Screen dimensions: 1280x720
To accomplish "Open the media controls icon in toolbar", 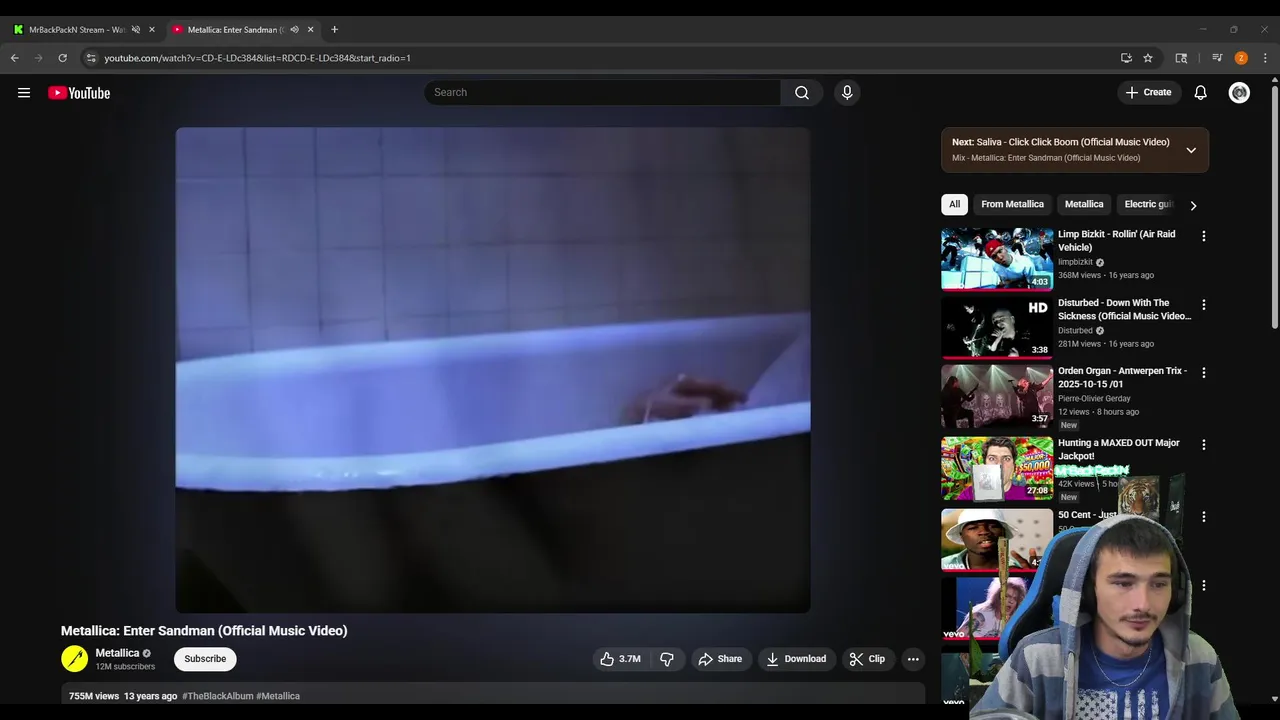I will pos(1217,58).
